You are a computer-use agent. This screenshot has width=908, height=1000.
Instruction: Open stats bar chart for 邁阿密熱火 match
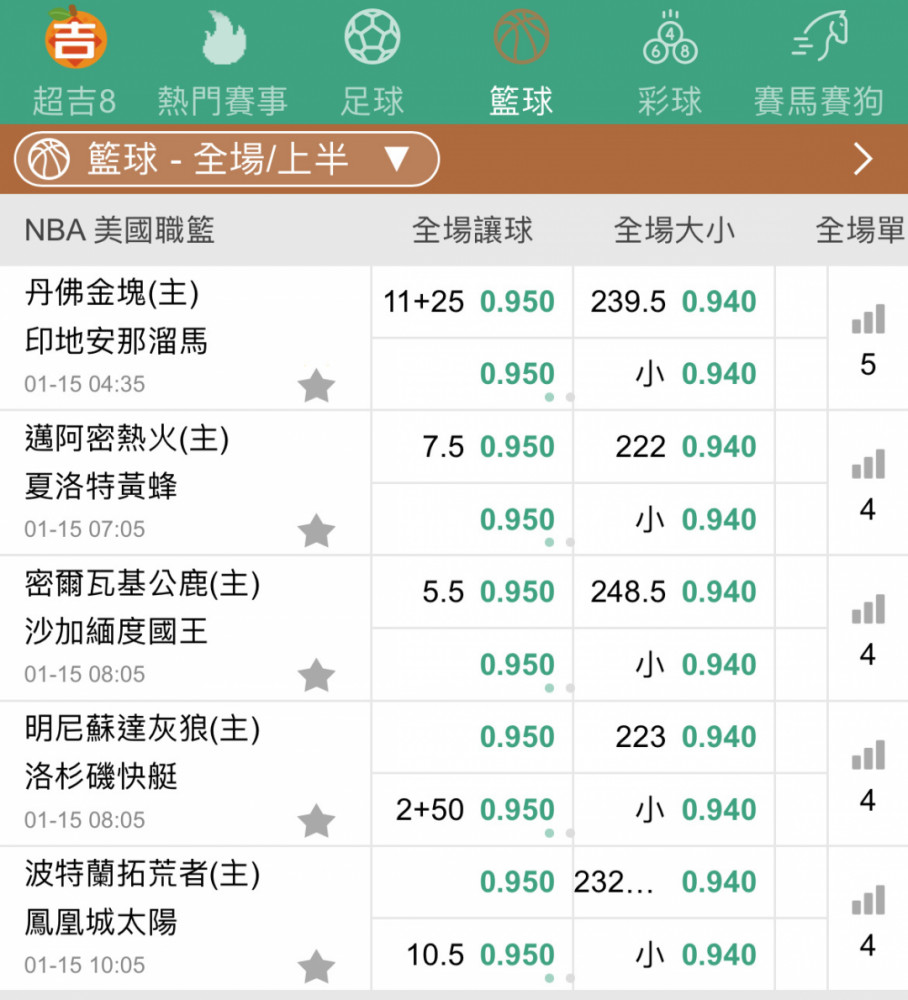[868, 464]
